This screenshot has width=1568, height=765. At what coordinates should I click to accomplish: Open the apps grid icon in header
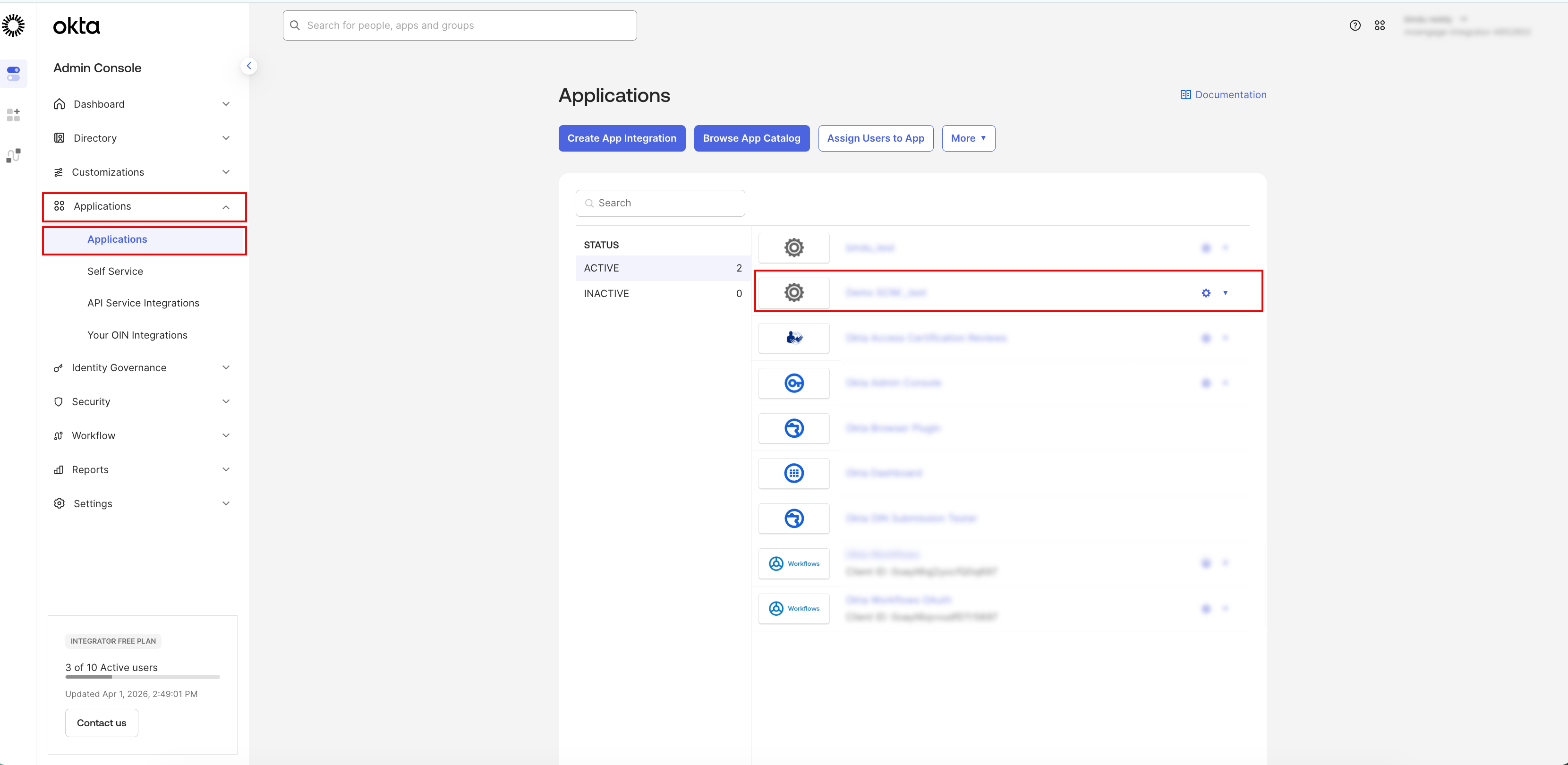[1379, 25]
